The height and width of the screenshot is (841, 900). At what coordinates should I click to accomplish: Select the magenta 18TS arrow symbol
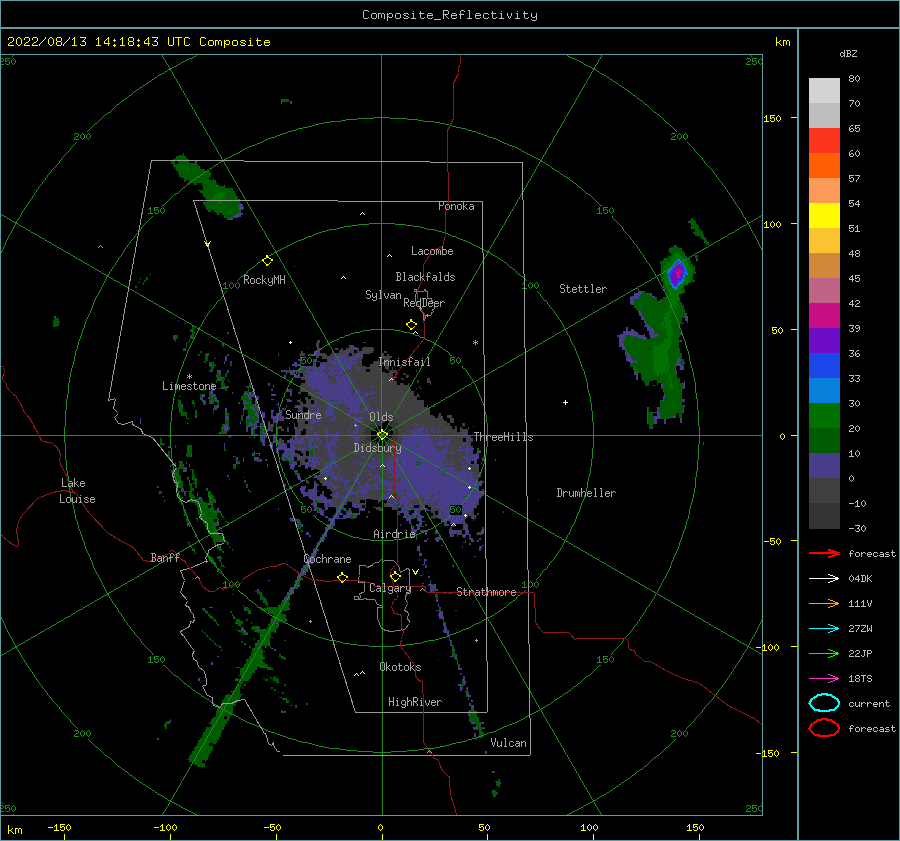824,679
